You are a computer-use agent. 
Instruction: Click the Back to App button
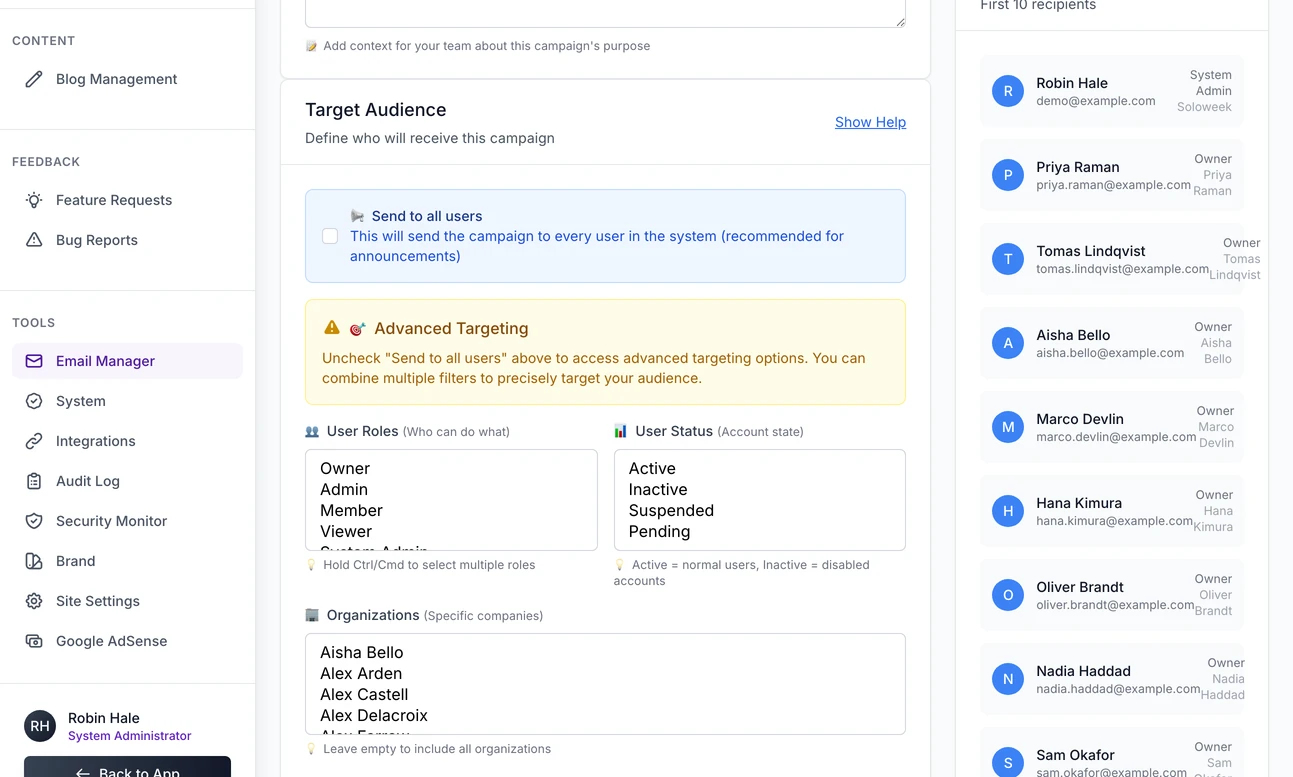pyautogui.click(x=127, y=769)
